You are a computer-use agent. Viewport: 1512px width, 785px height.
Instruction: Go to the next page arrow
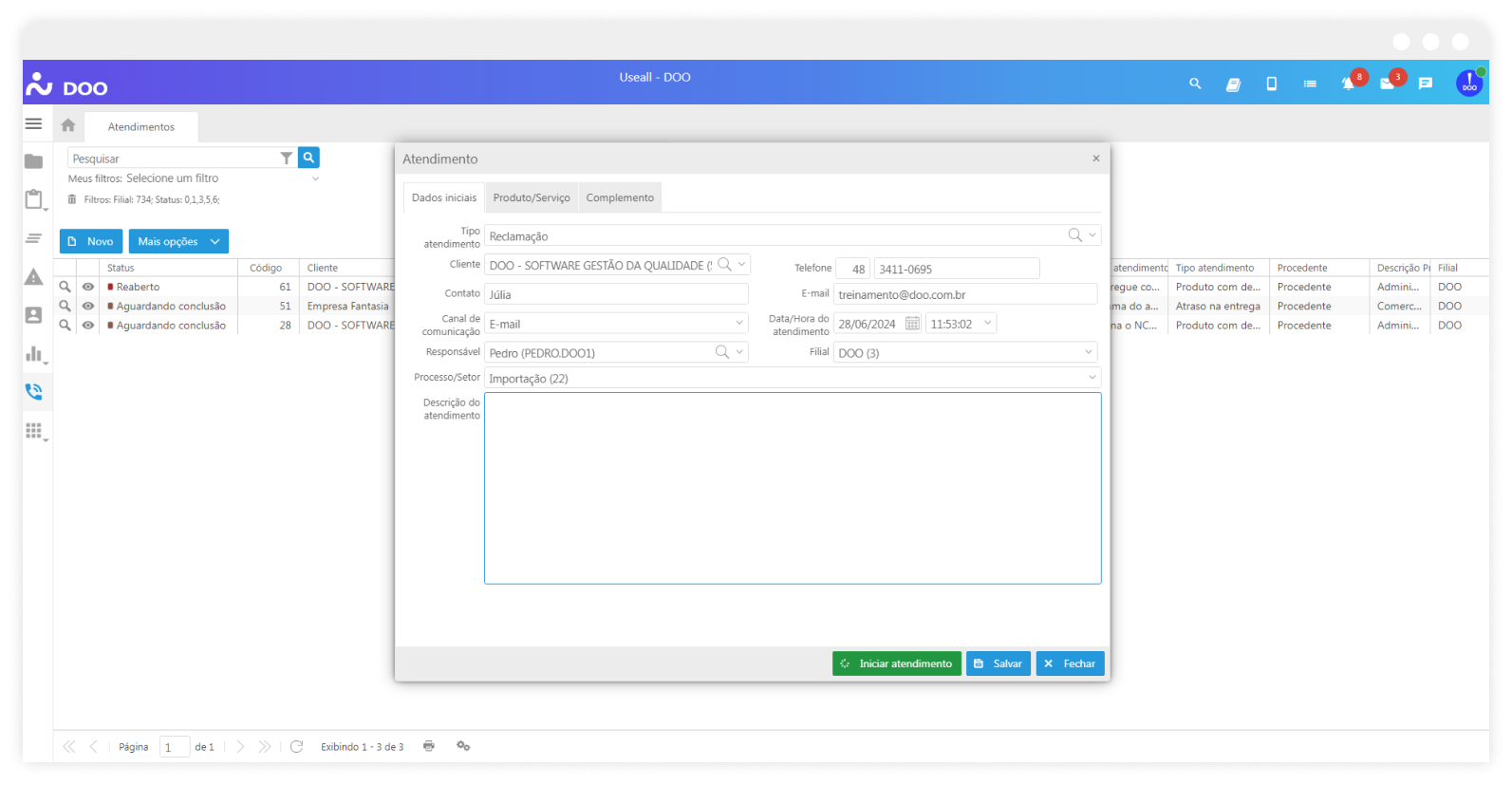[x=240, y=746]
